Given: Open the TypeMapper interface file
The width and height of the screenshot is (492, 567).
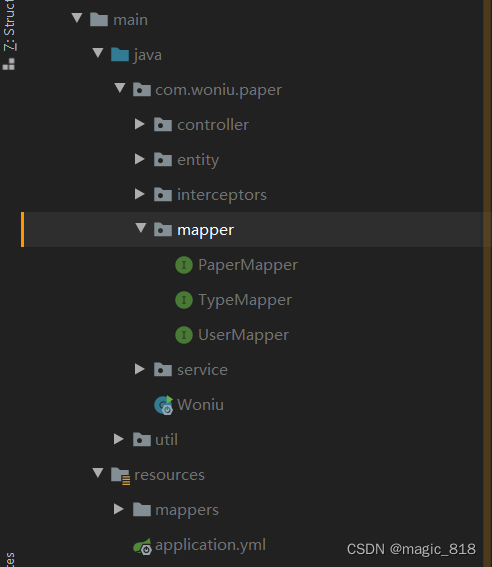Looking at the screenshot, I should pos(245,300).
